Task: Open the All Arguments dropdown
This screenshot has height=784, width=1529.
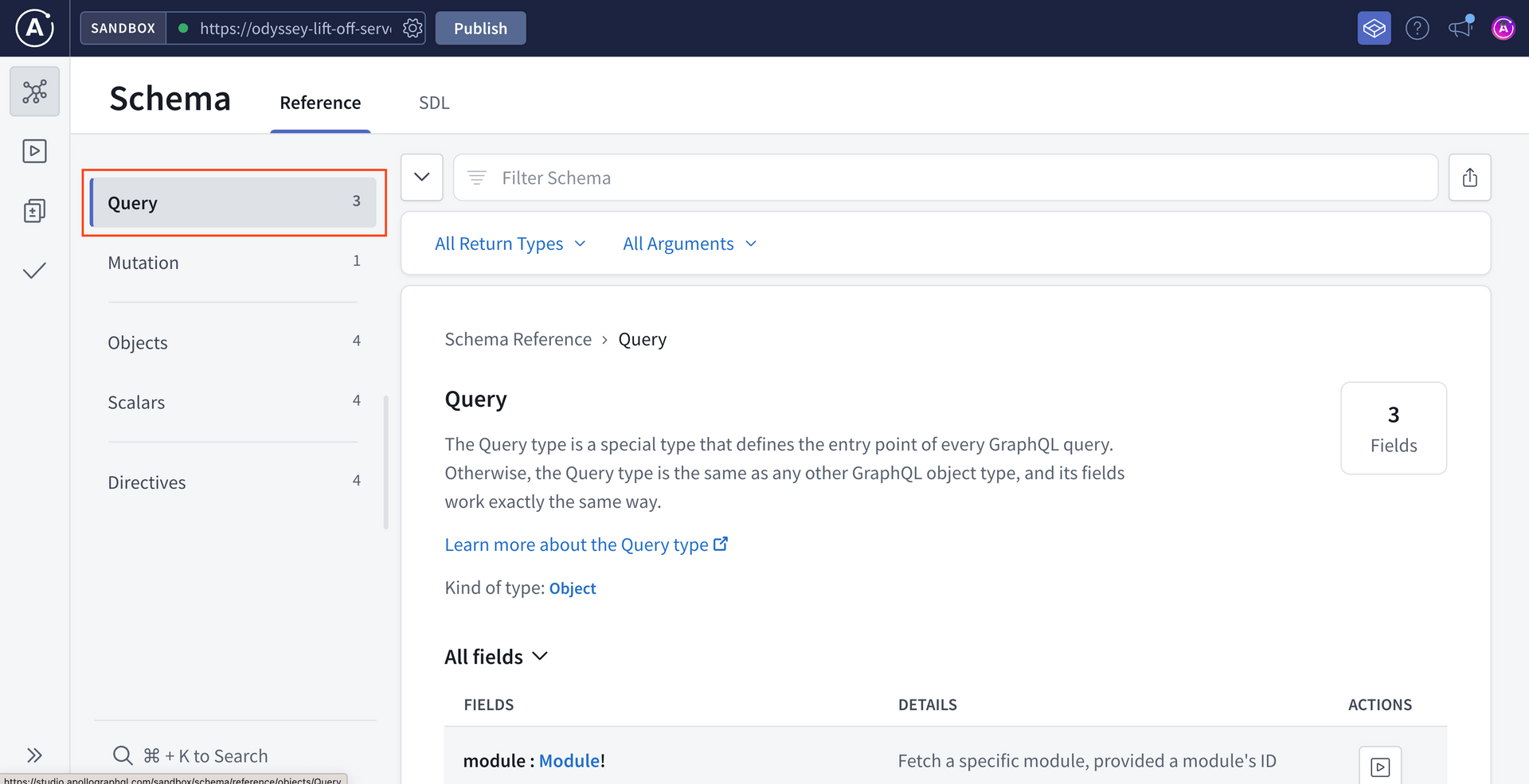Action: (x=689, y=244)
